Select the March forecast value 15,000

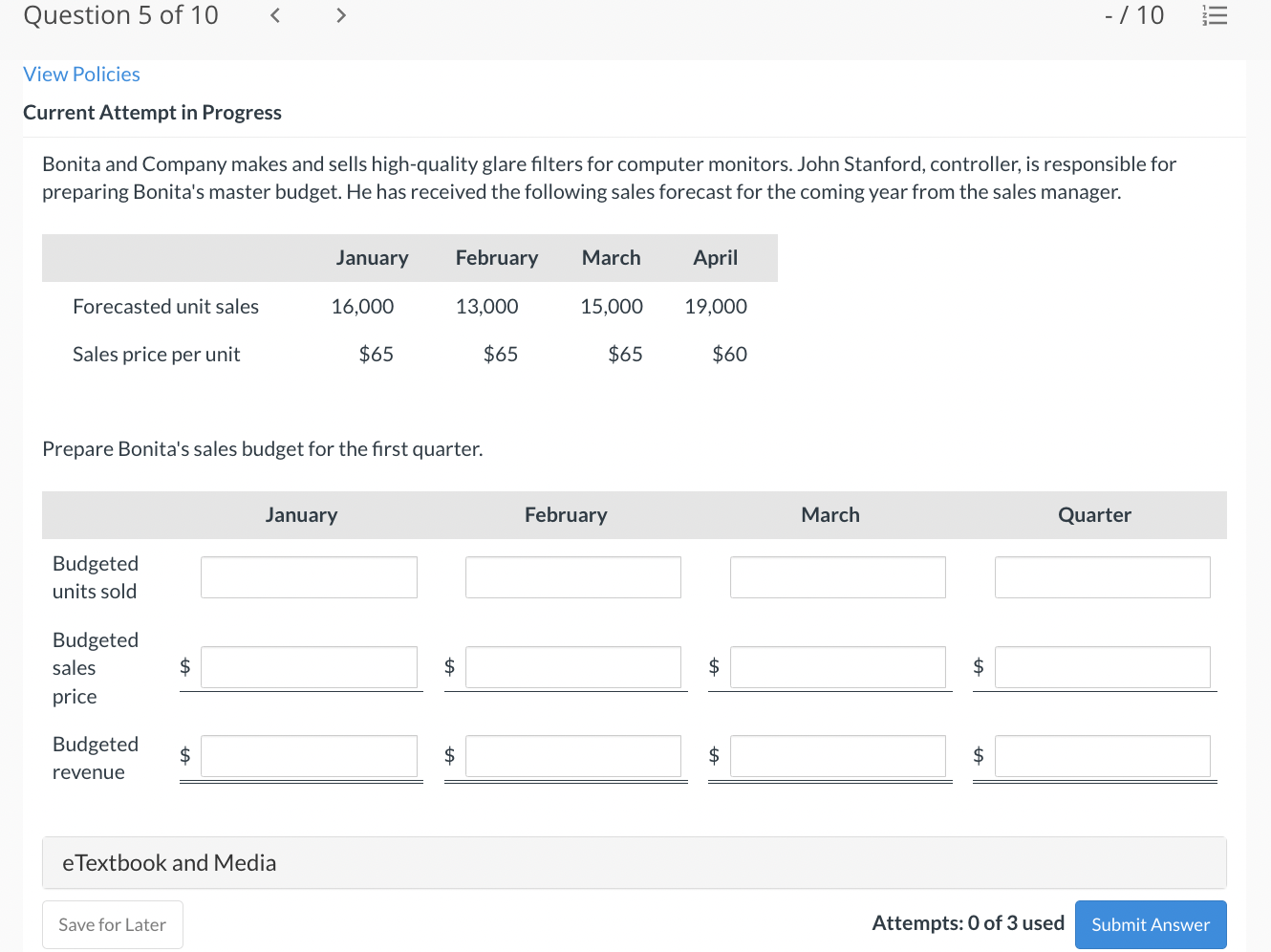click(612, 307)
